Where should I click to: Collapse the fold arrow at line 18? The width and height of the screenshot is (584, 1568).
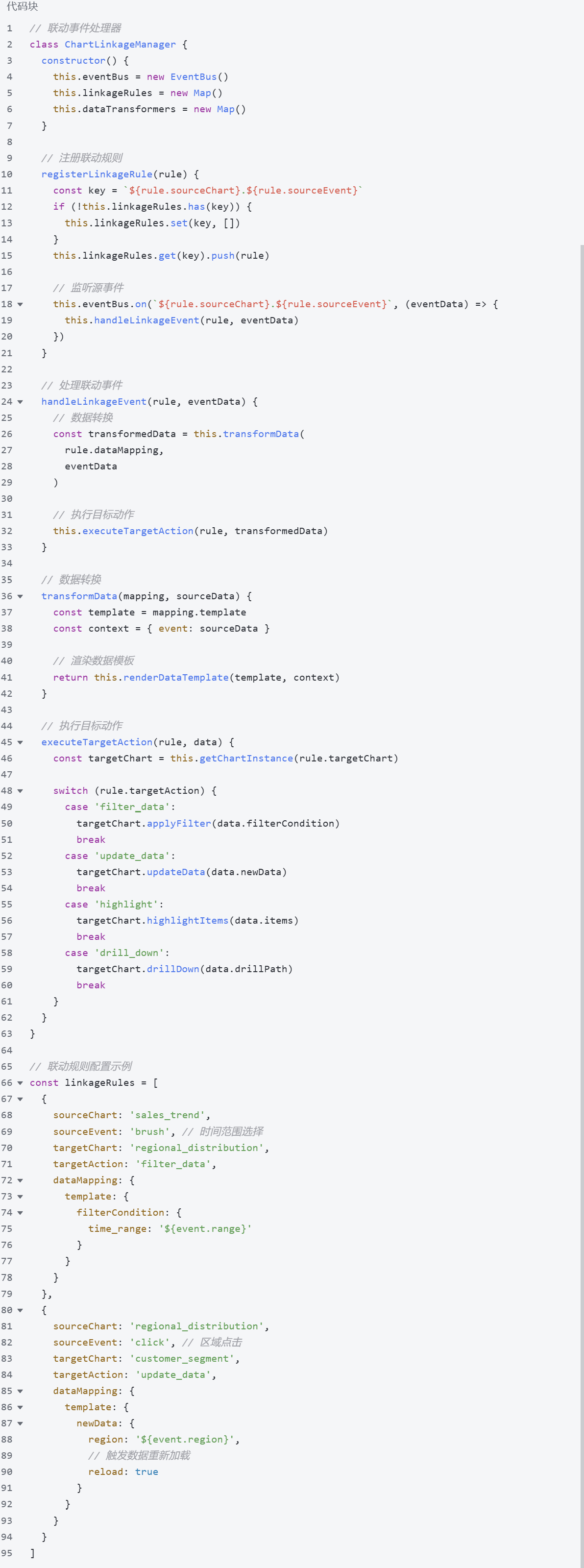[20, 304]
